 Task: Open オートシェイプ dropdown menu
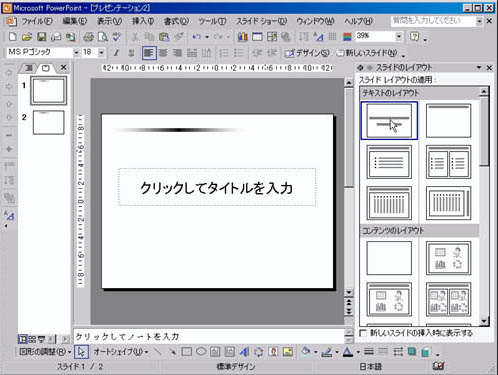coord(121,352)
